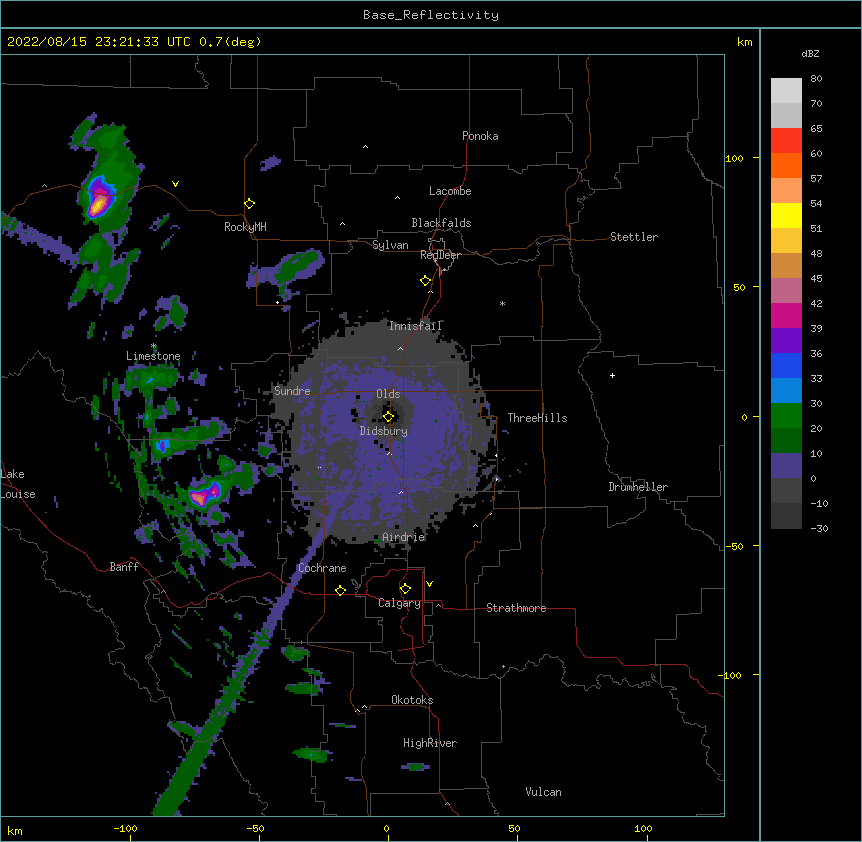Viewport: 862px width, 842px height.
Task: Click the Blackfalds city label
Action: point(441,223)
